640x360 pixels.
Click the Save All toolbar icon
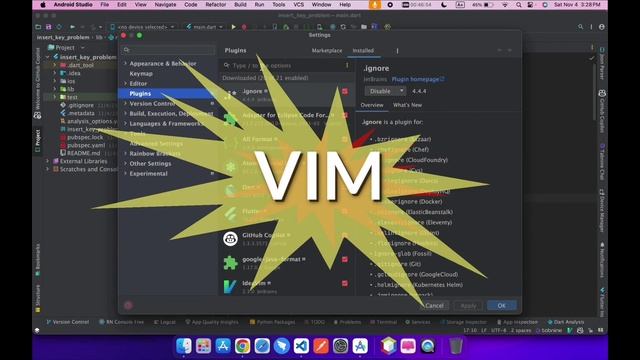coord(48,27)
